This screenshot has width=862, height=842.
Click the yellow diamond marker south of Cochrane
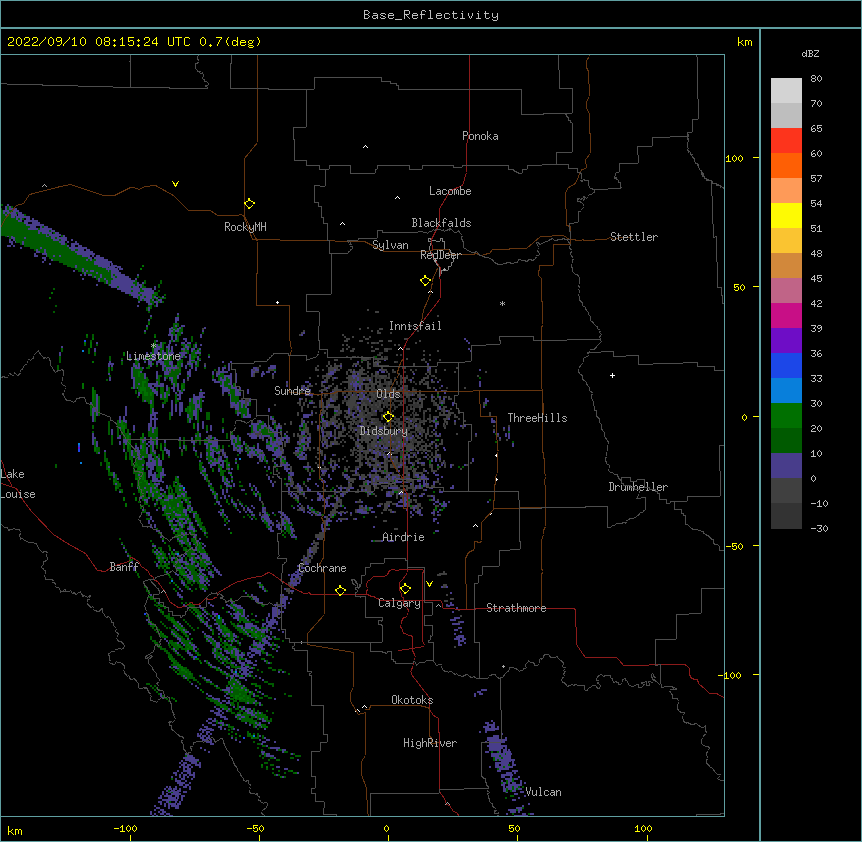coord(340,590)
